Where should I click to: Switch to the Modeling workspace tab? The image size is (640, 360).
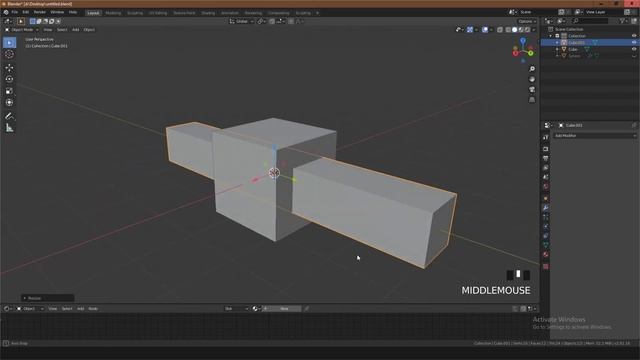[113, 13]
